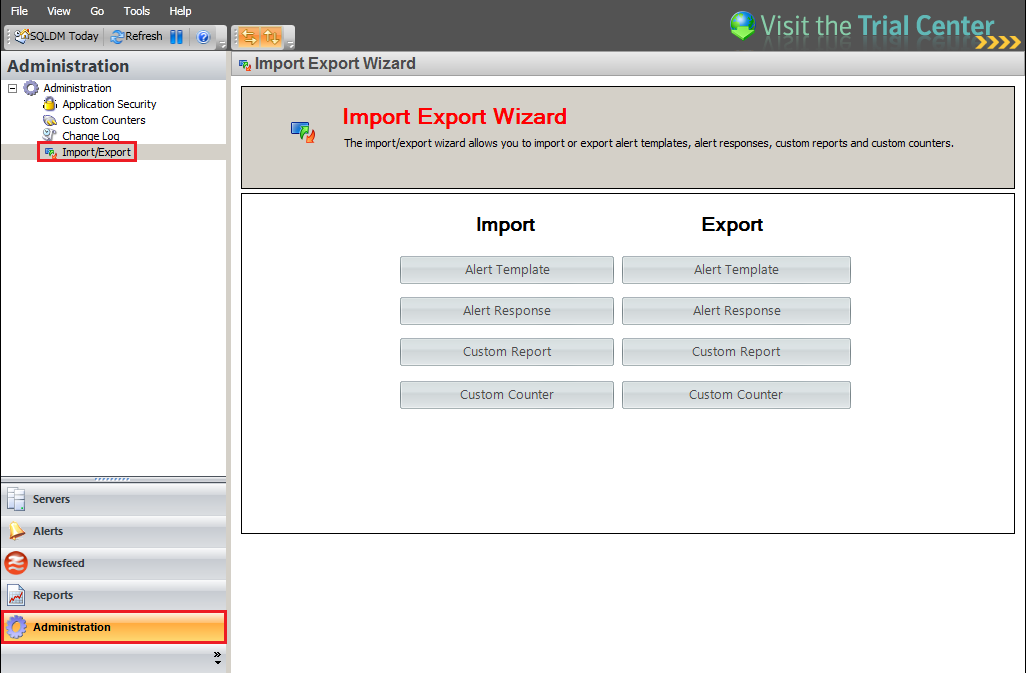Screen dimensions: 1026x673
Task: Open navigation pane configure buttons chevron
Action: [x=217, y=658]
